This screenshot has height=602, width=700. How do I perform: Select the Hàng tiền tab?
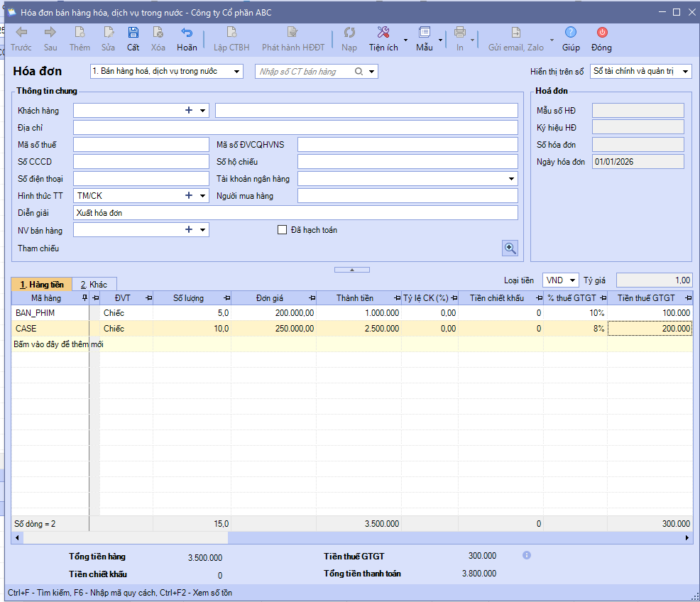(x=41, y=284)
